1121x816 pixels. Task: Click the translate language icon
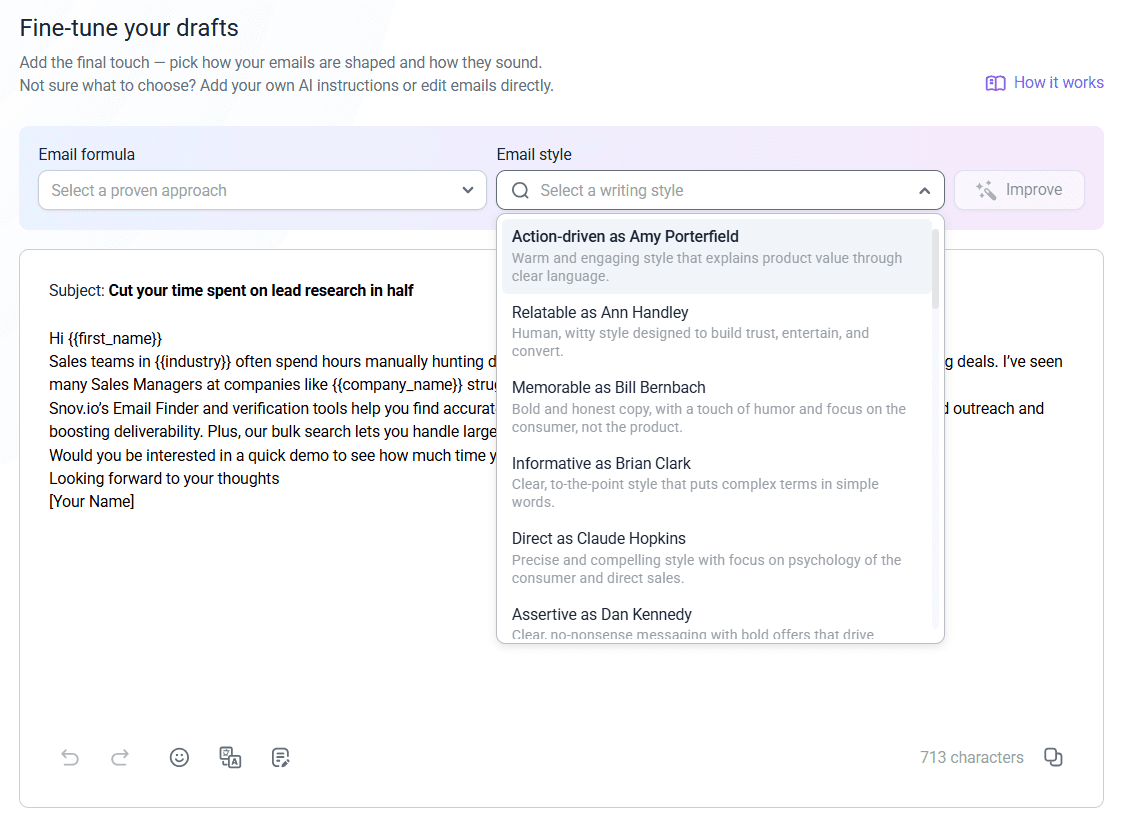click(230, 757)
